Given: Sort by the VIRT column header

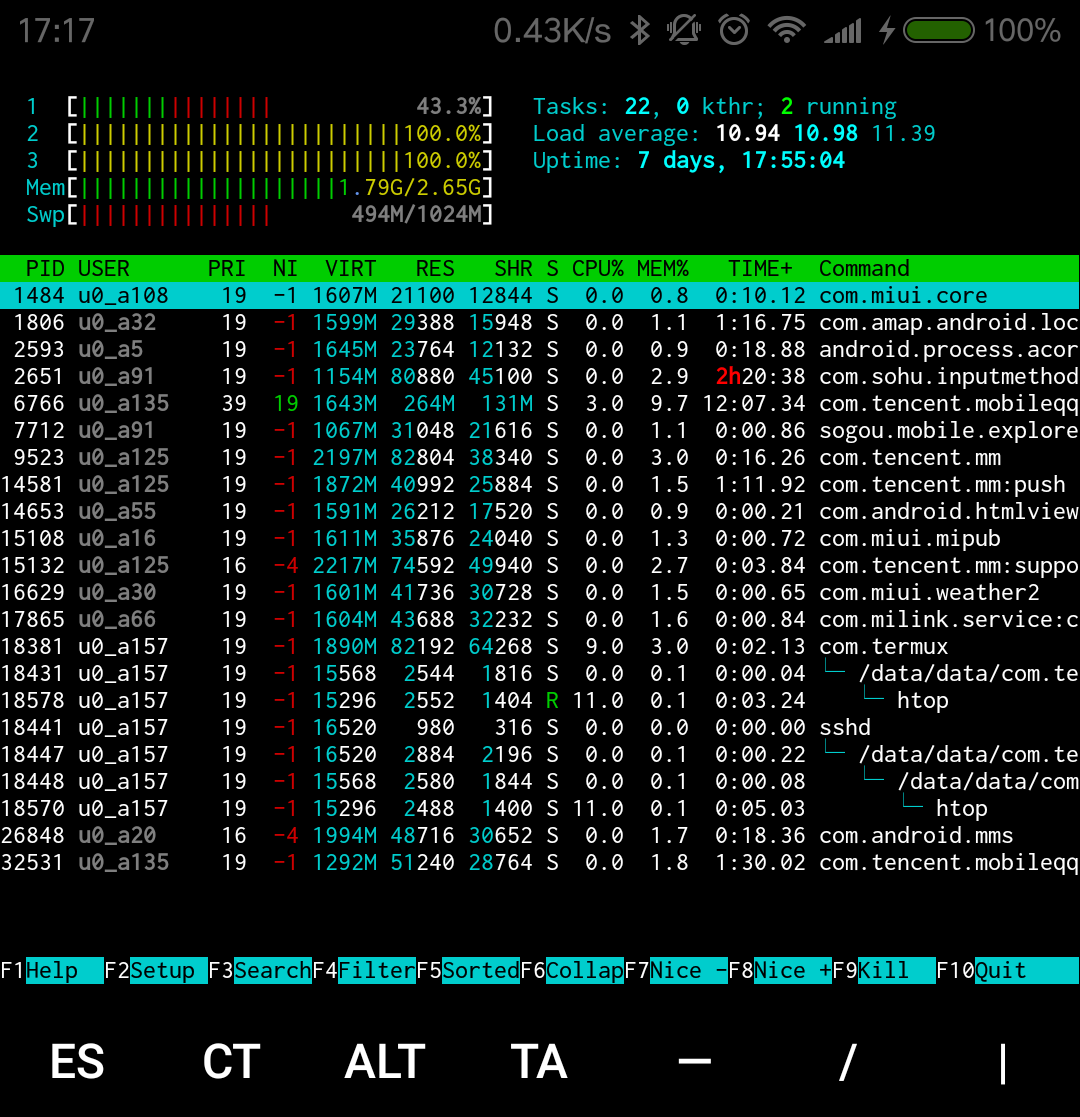Looking at the screenshot, I should [351, 269].
